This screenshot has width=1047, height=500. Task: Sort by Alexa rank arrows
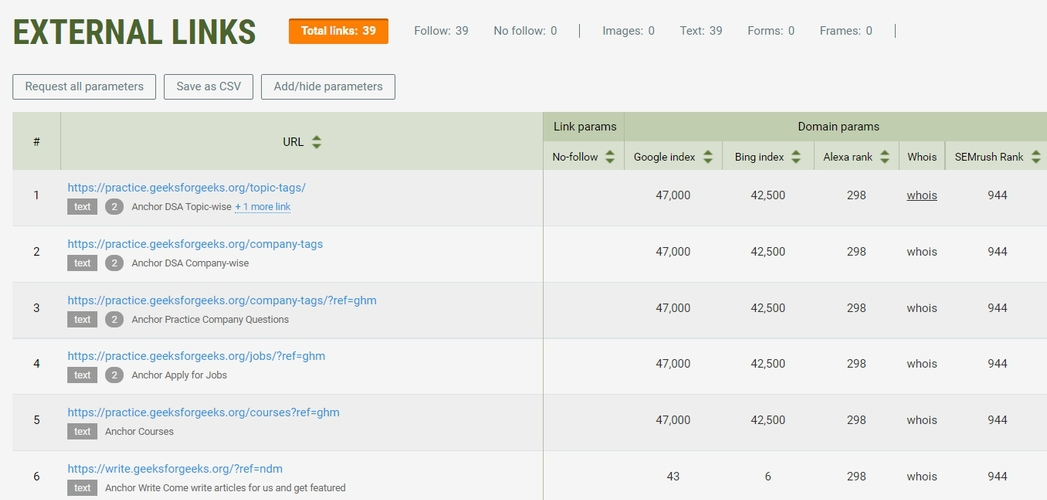point(884,157)
